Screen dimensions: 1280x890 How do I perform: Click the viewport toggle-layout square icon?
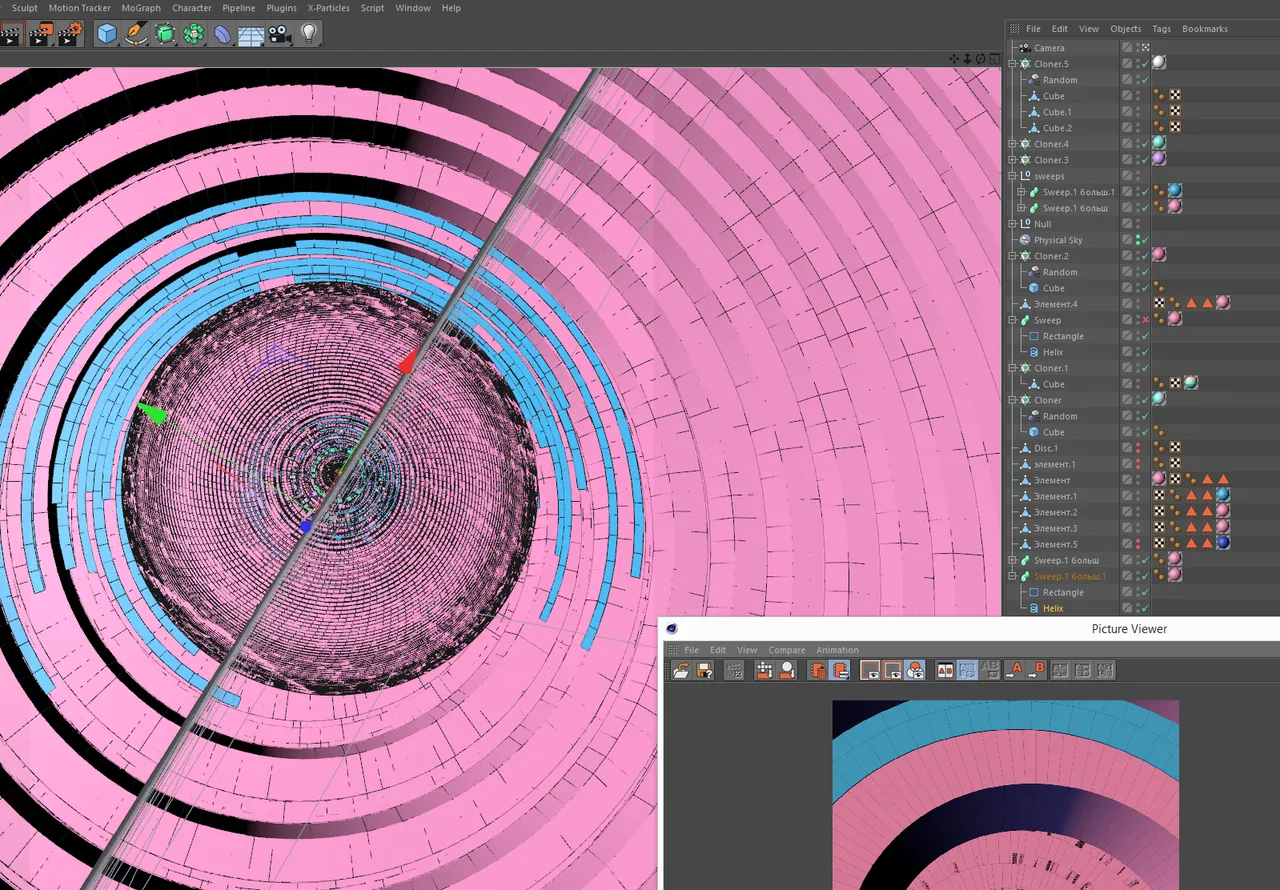[x=994, y=58]
